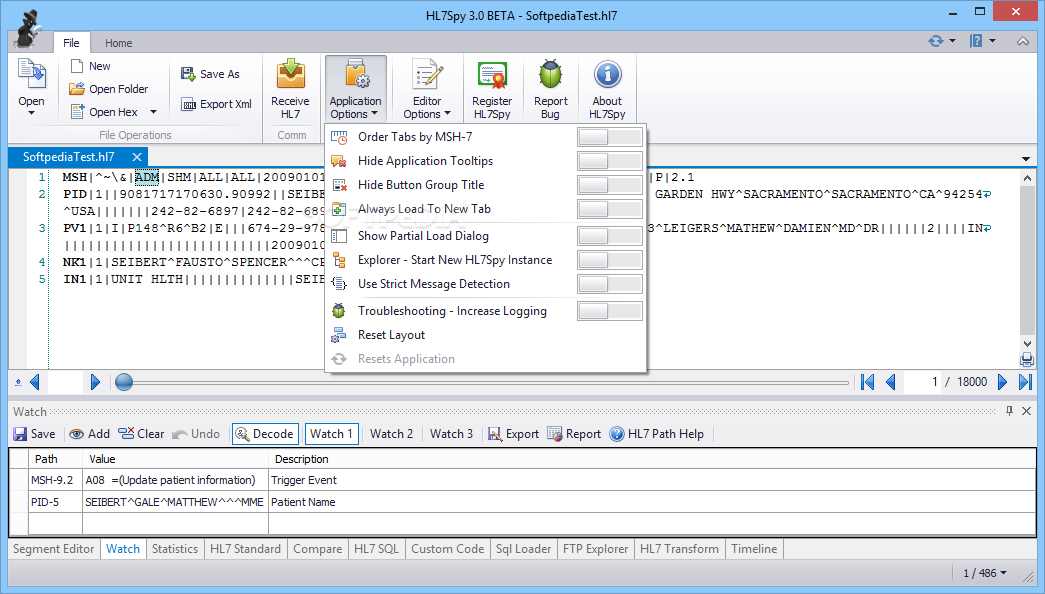Toggle Hide Application Tooltips switch
The image size is (1045, 594).
click(609, 161)
